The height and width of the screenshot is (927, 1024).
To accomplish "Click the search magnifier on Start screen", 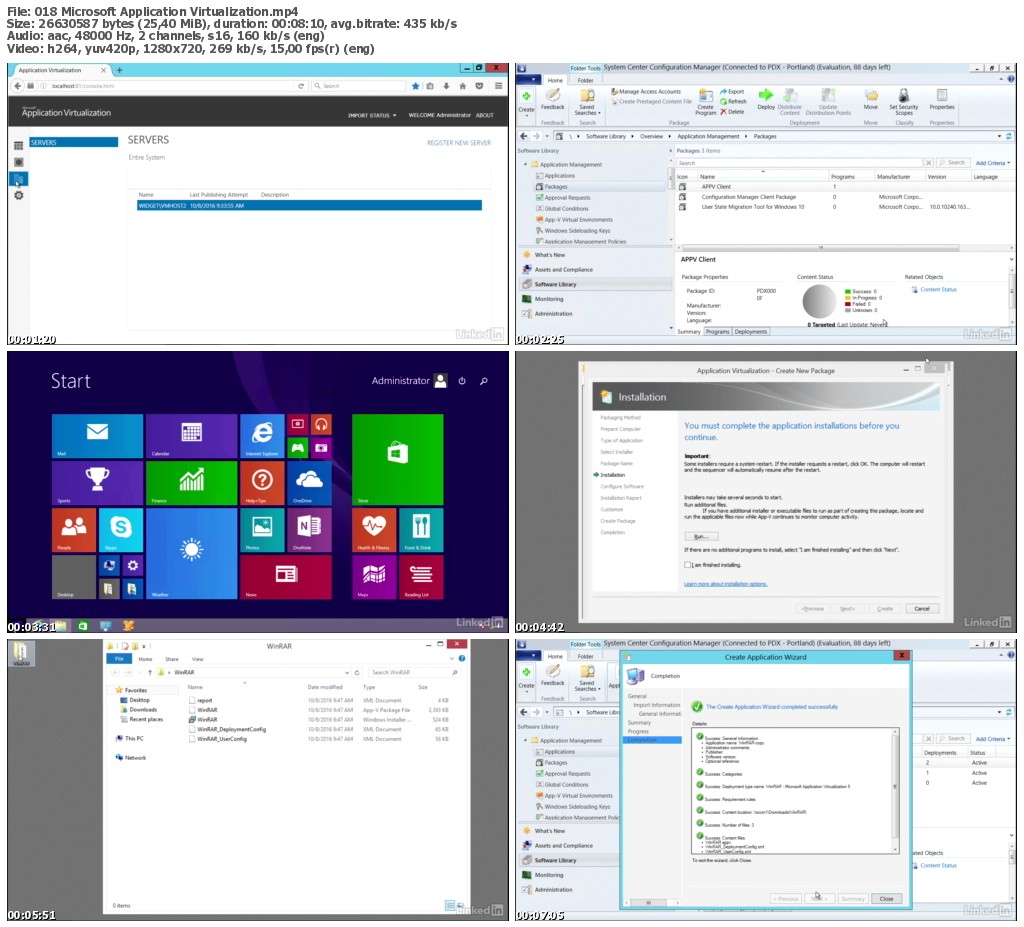I will tap(484, 381).
